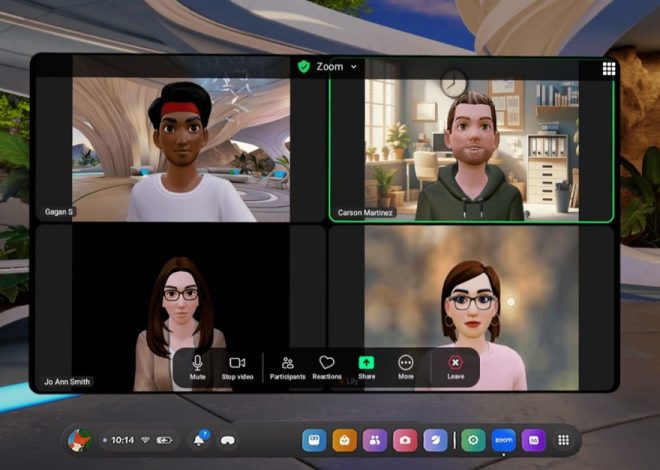Open the Reactions heart menu
The height and width of the screenshot is (470, 660).
pos(327,367)
